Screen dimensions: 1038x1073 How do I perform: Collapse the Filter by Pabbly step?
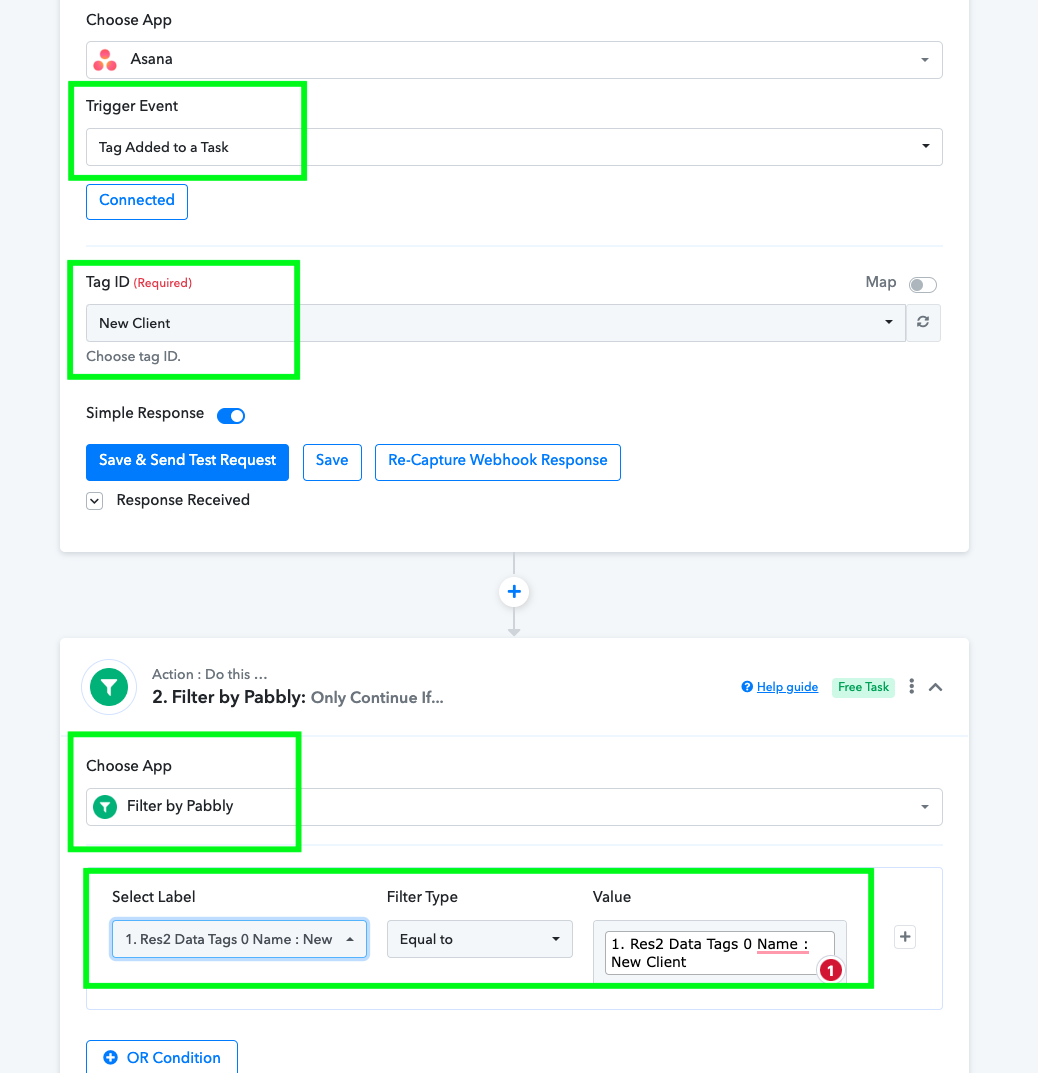(x=935, y=687)
